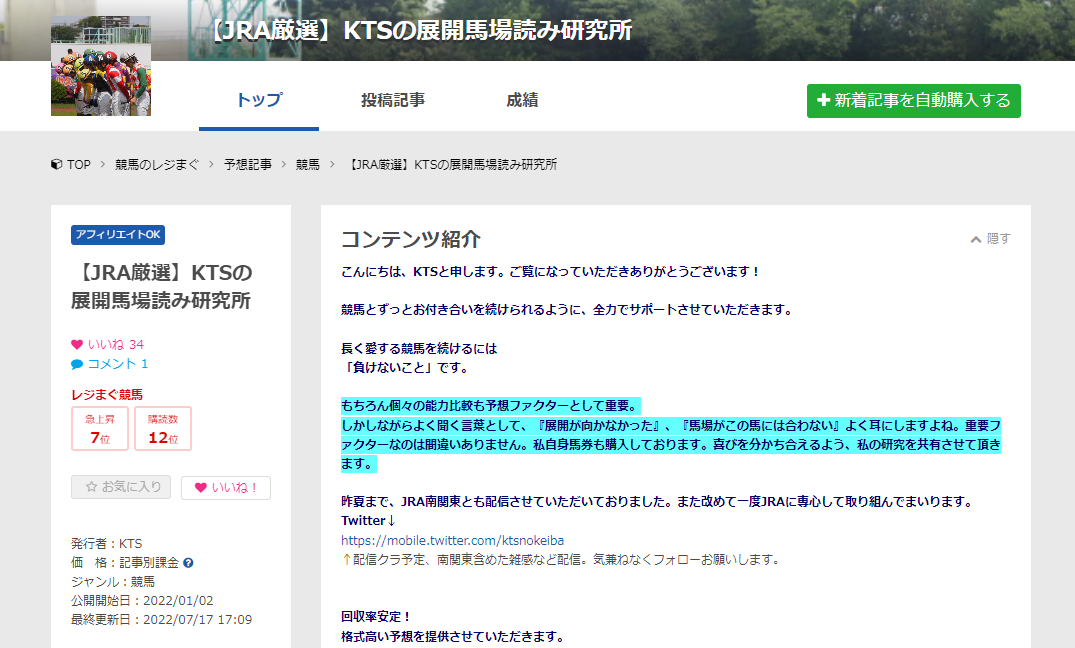Click the current page breadcrumb 【JRA厳選】KTSの展開馬場読み研究所
1075x648 pixels.
click(451, 165)
